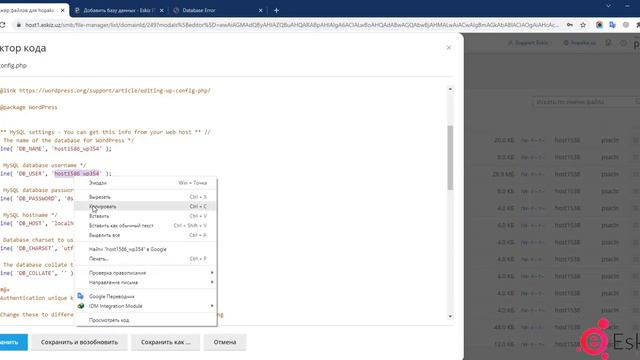Choose 'Вырезать' in the context menu
Image resolution: width=640 pixels, height=360 pixels.
tap(147, 197)
